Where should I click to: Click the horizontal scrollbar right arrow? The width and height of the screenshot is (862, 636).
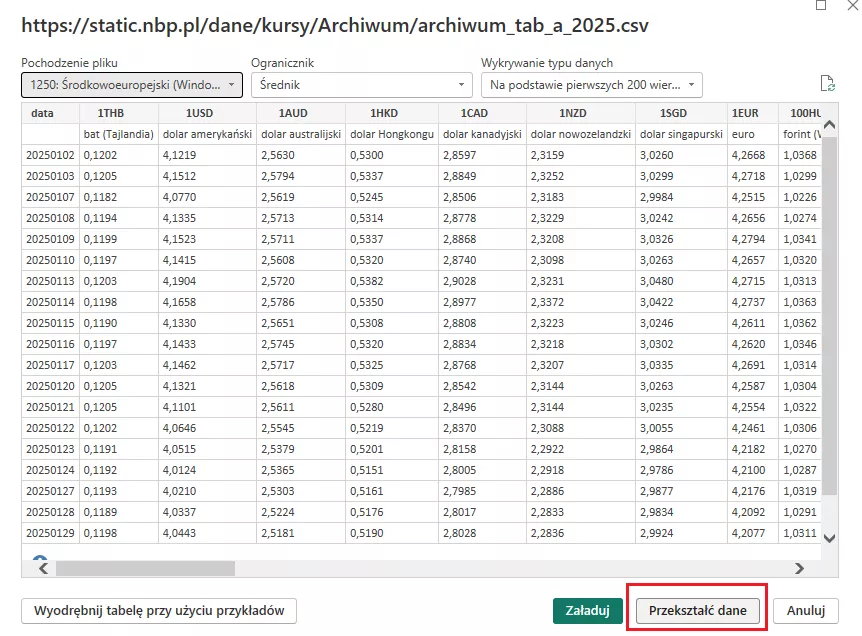(x=799, y=568)
